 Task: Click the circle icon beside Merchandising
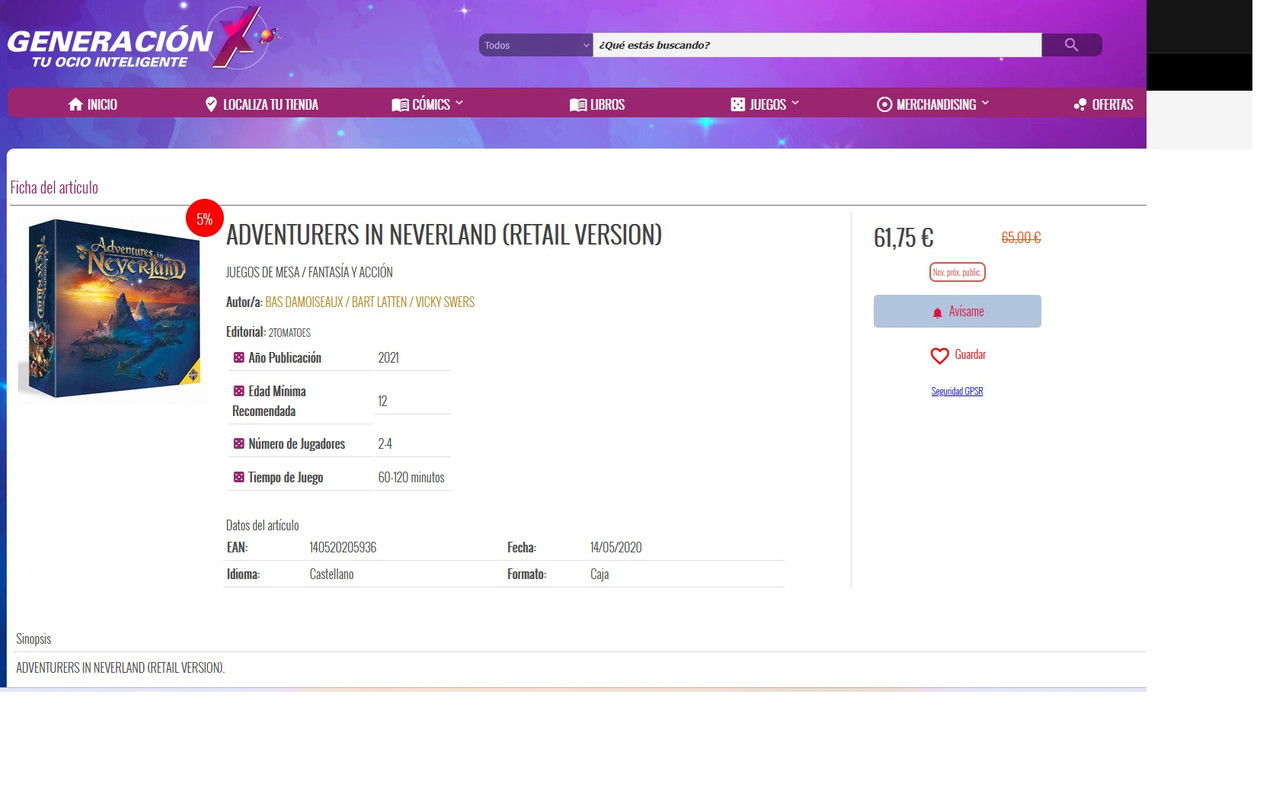coord(884,104)
